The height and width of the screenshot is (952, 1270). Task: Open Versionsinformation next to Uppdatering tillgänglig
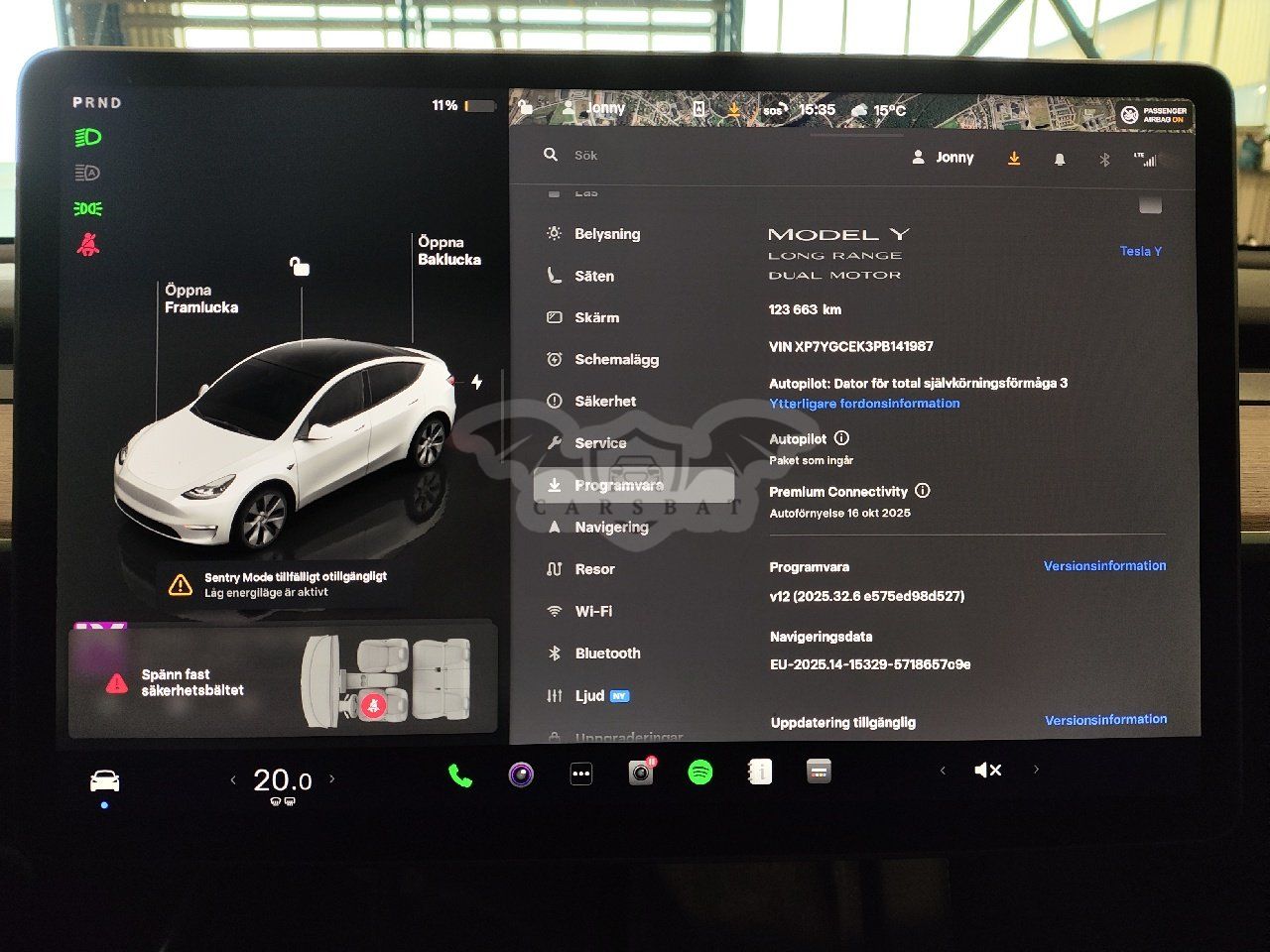[x=1106, y=720]
